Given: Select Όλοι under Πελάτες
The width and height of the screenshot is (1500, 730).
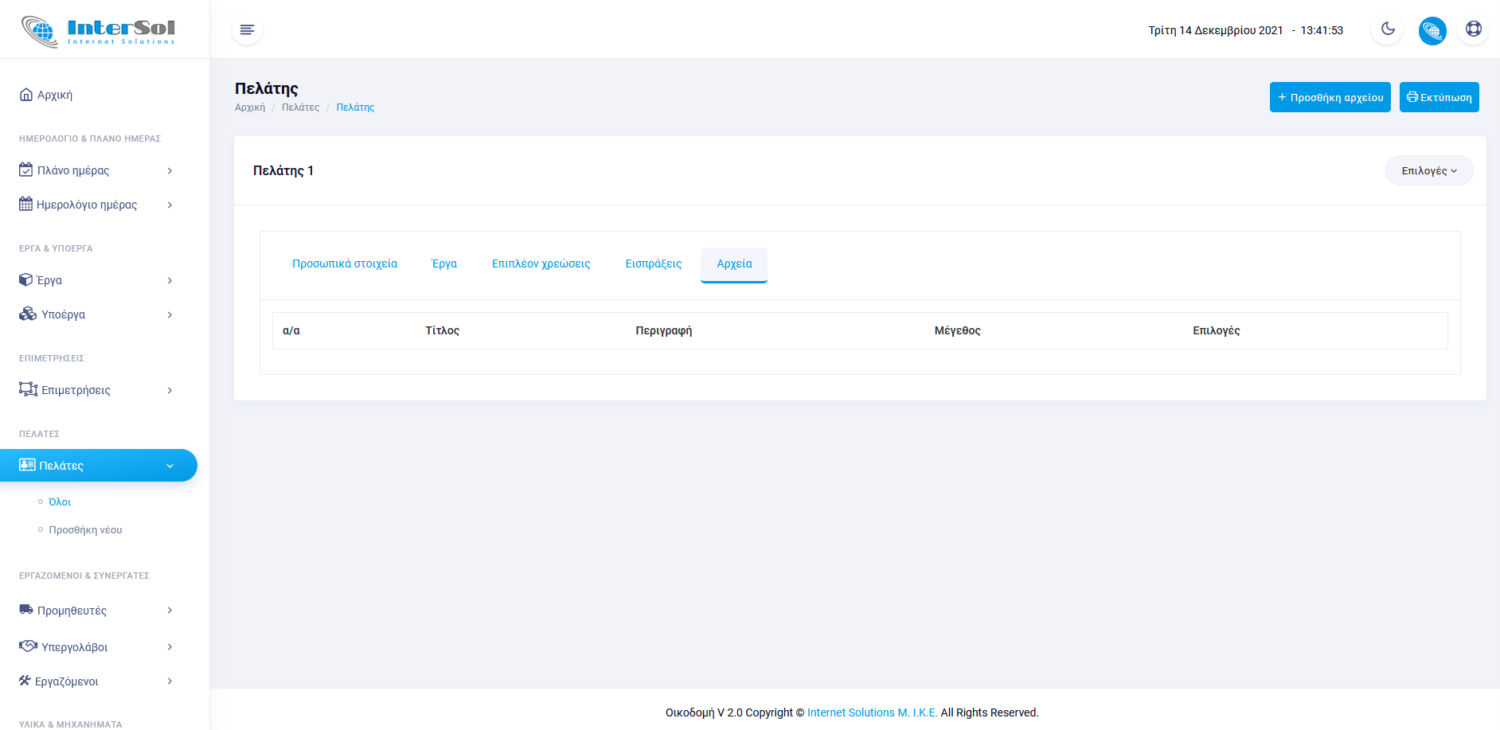Looking at the screenshot, I should [60, 502].
